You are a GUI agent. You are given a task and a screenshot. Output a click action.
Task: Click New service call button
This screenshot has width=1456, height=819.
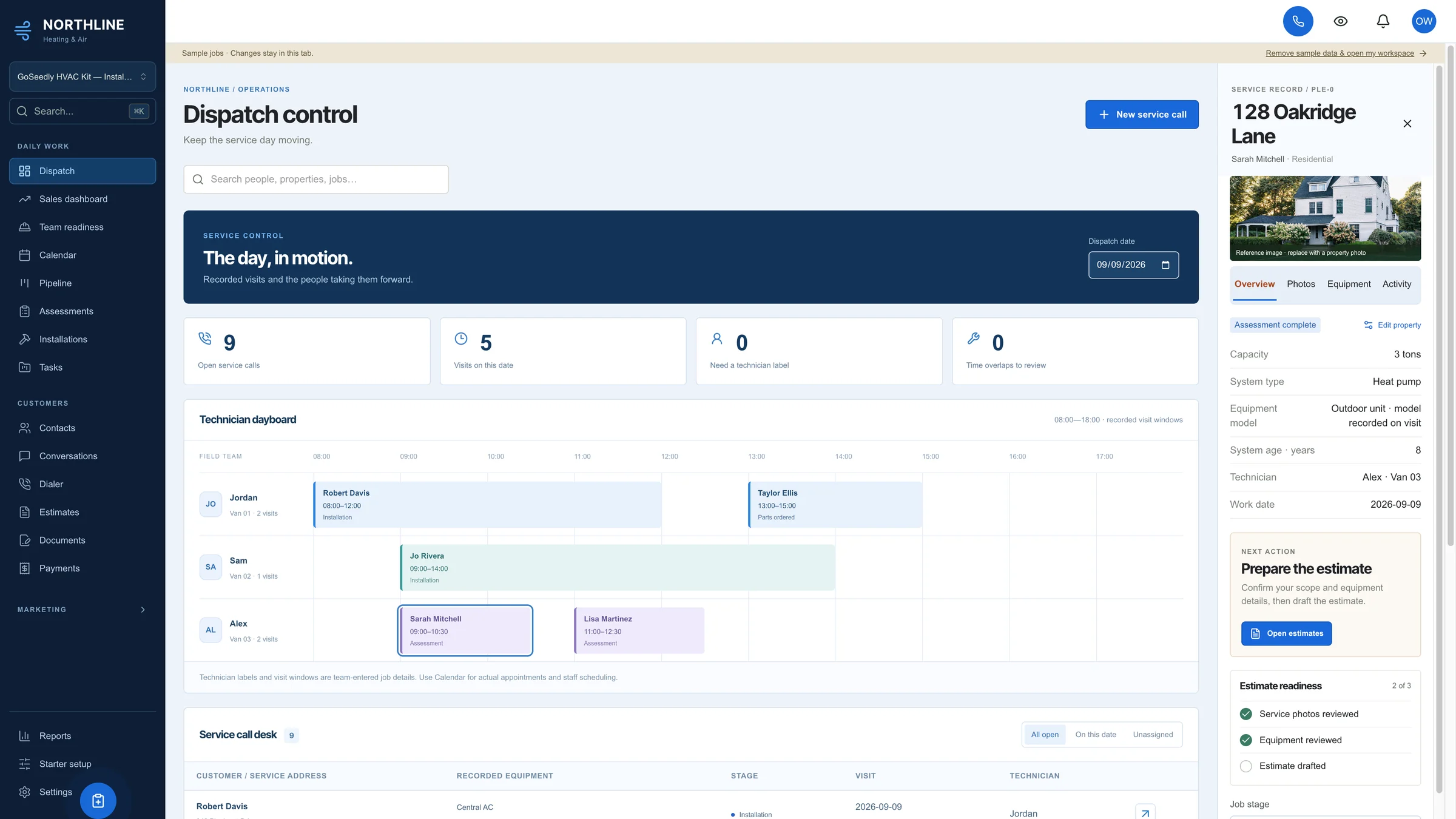[1142, 115]
